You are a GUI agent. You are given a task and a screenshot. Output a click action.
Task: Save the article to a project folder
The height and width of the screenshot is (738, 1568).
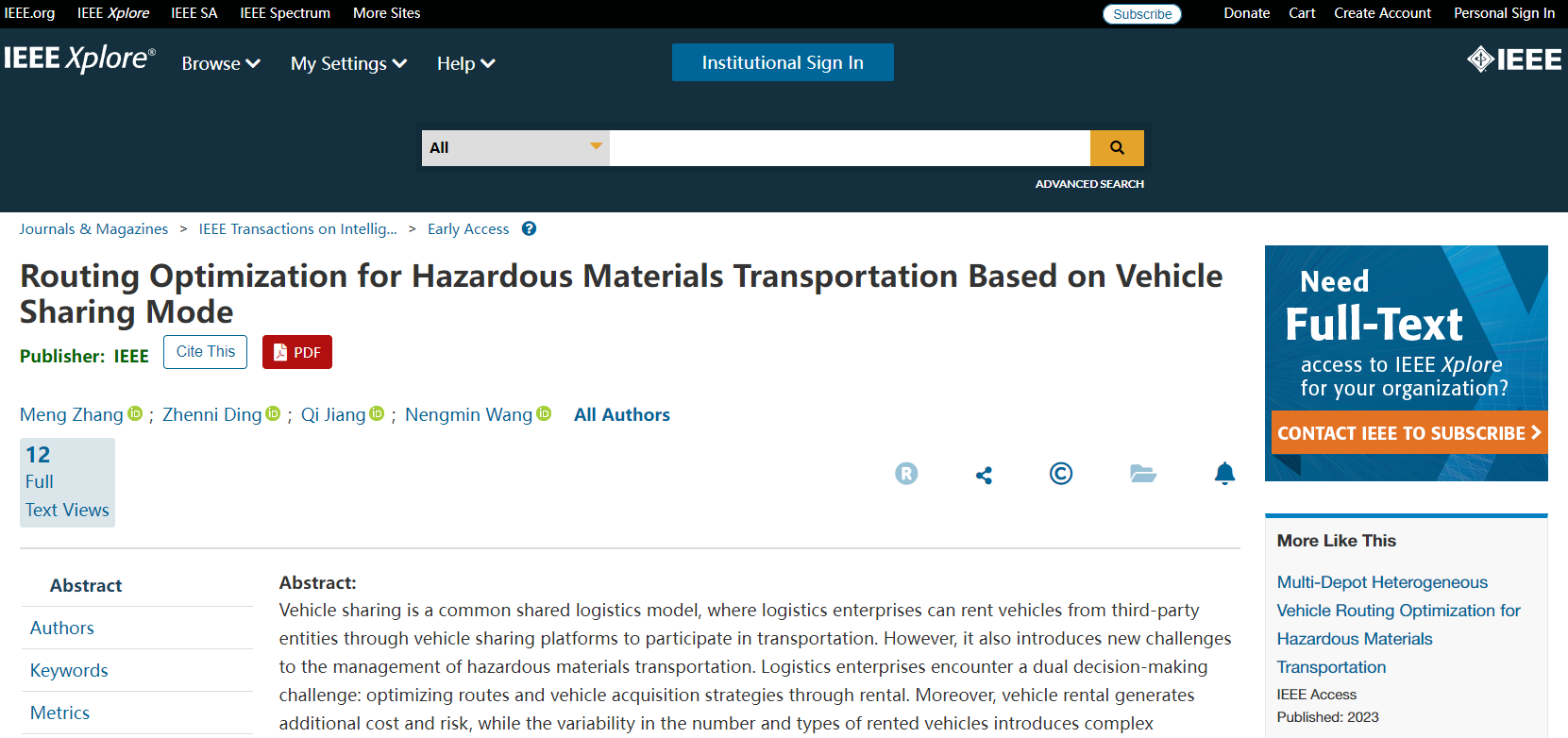(1143, 475)
